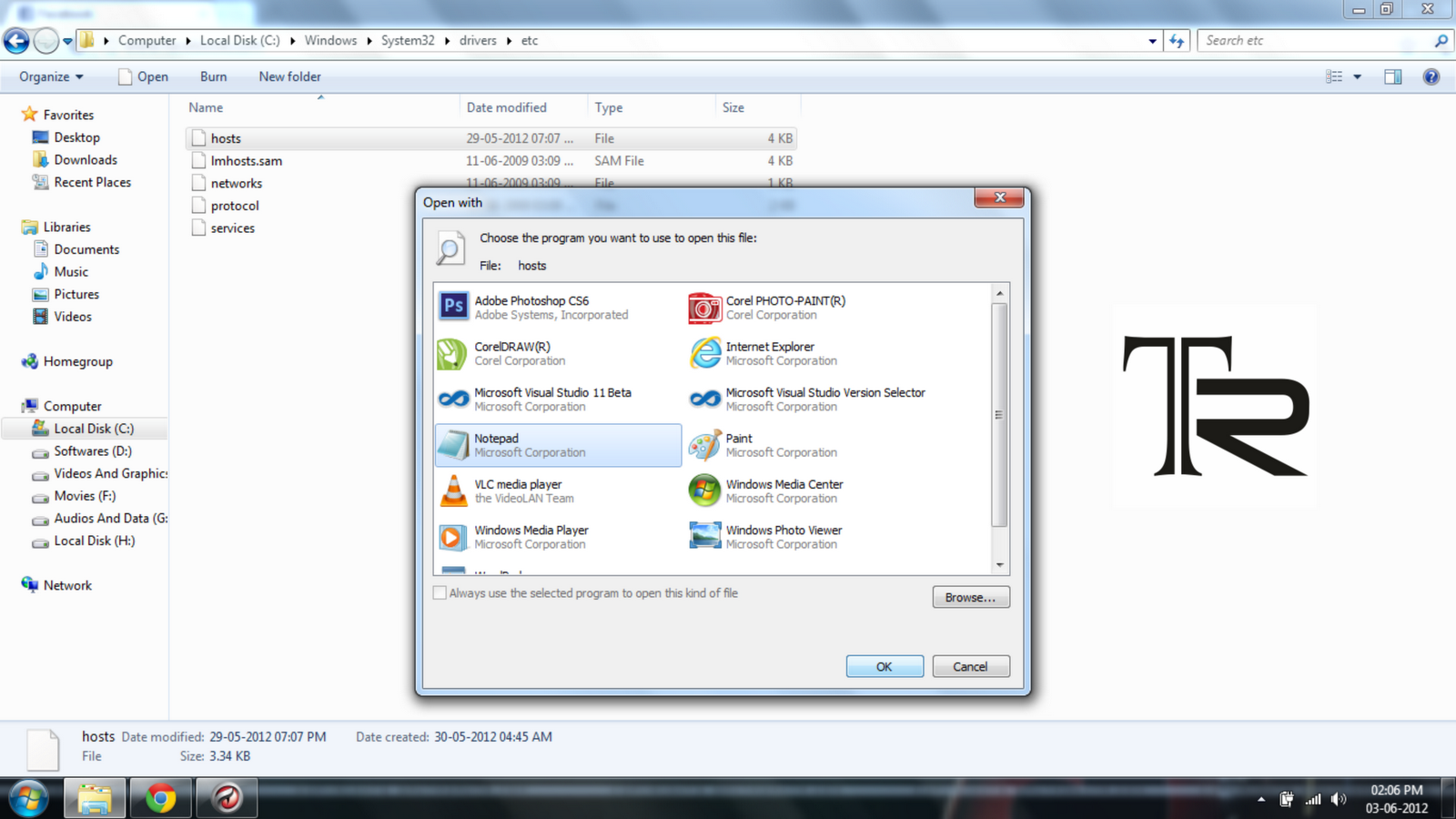Sort by the Type column header
Image resolution: width=1456 pixels, height=819 pixels.
click(652, 107)
